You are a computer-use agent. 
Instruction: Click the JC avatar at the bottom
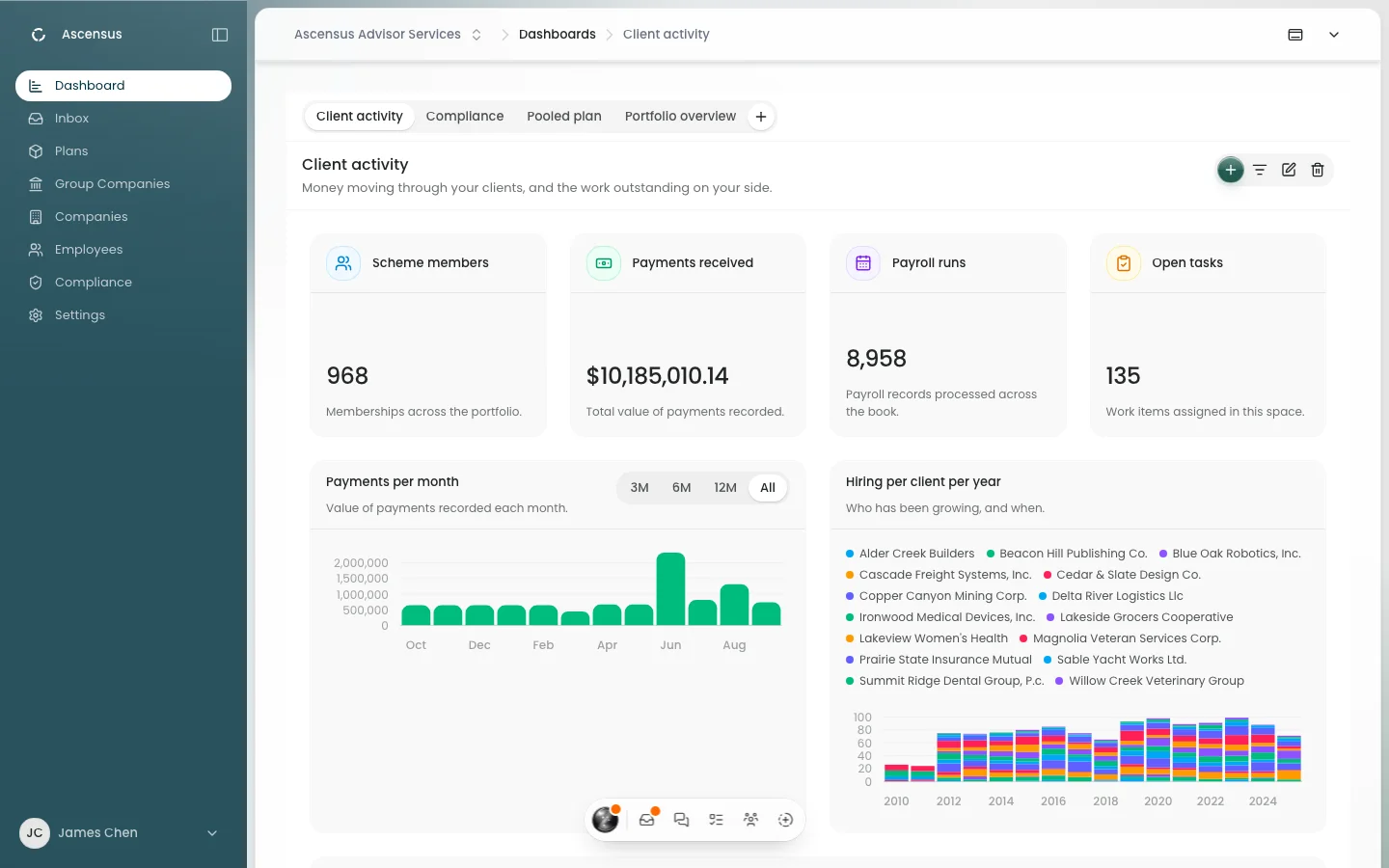35,833
